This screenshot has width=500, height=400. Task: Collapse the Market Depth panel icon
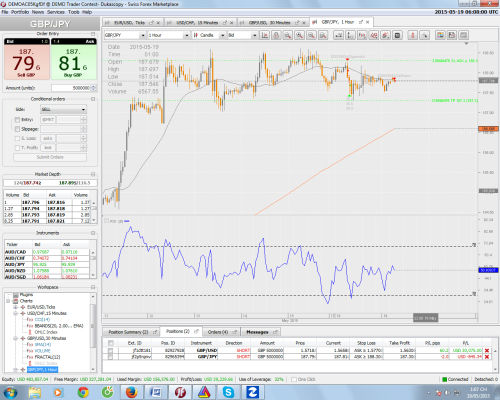[93, 174]
